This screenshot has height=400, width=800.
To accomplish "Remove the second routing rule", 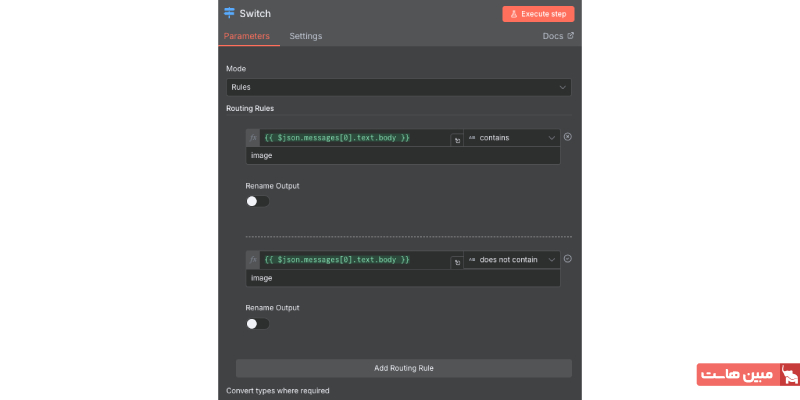I will [x=568, y=259].
